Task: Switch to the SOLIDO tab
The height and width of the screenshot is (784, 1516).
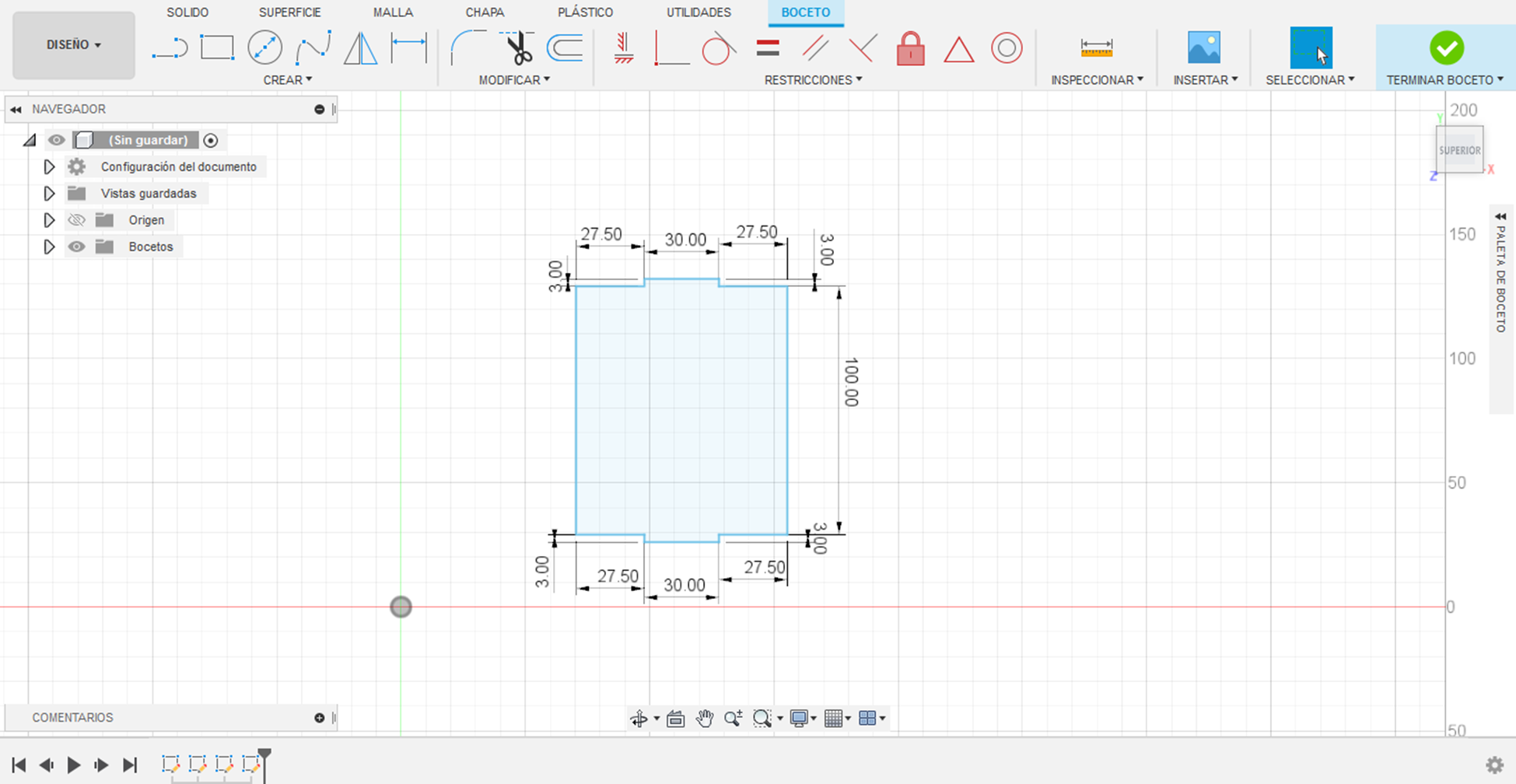Action: tap(187, 12)
